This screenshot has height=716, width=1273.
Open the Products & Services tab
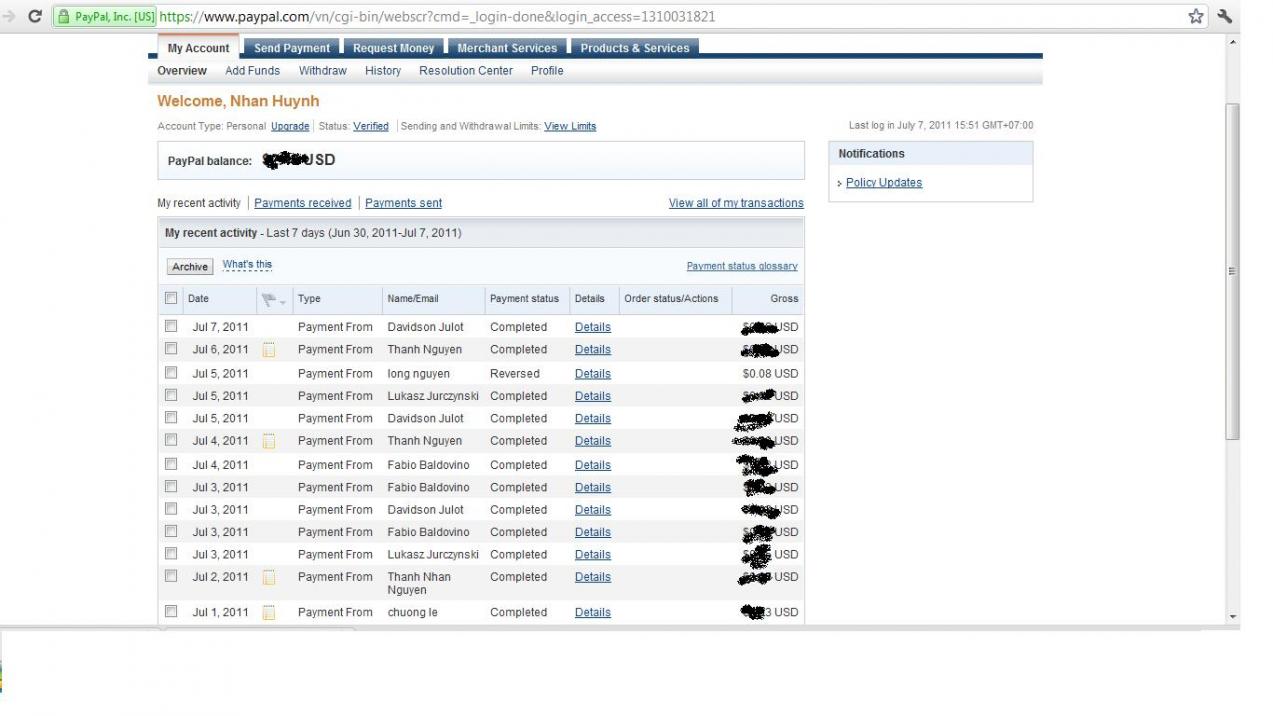(x=635, y=48)
